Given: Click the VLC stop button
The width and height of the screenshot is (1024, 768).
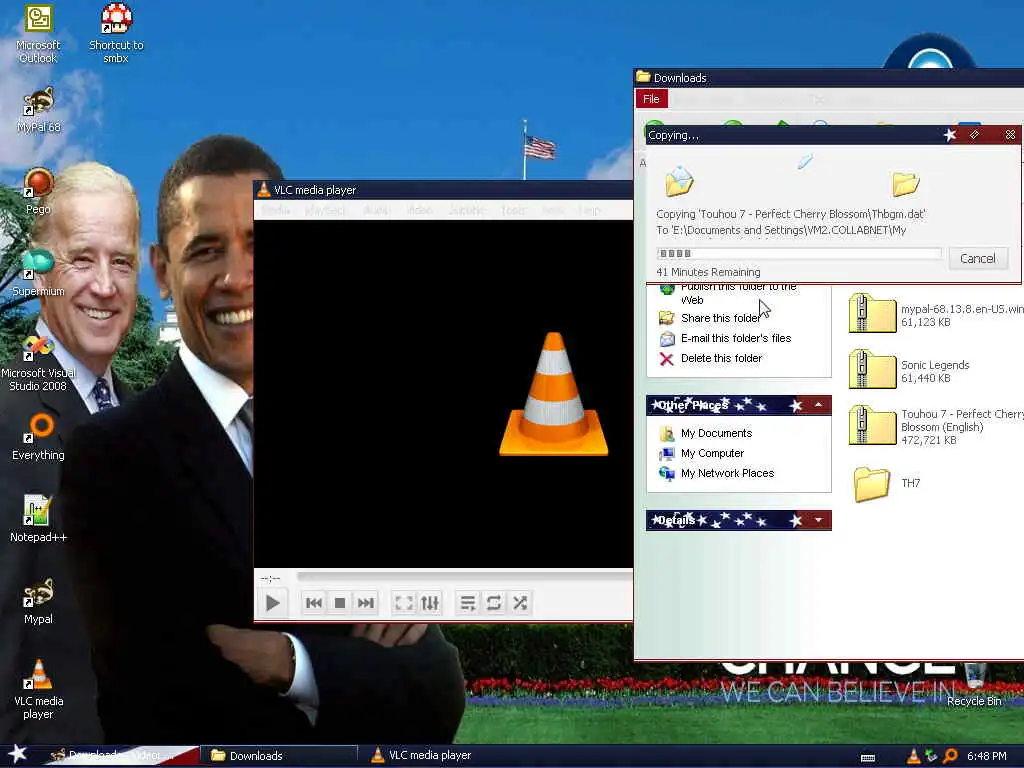Looking at the screenshot, I should 340,603.
